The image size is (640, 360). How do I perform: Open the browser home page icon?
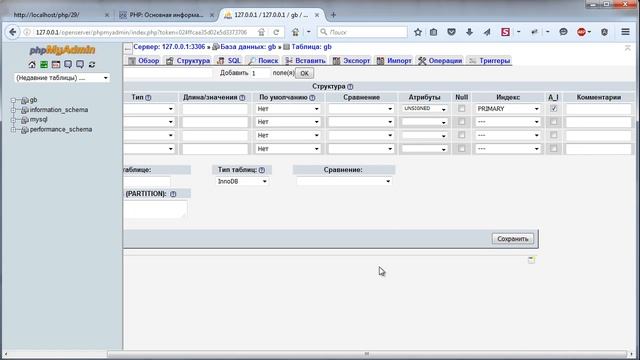click(x=296, y=32)
